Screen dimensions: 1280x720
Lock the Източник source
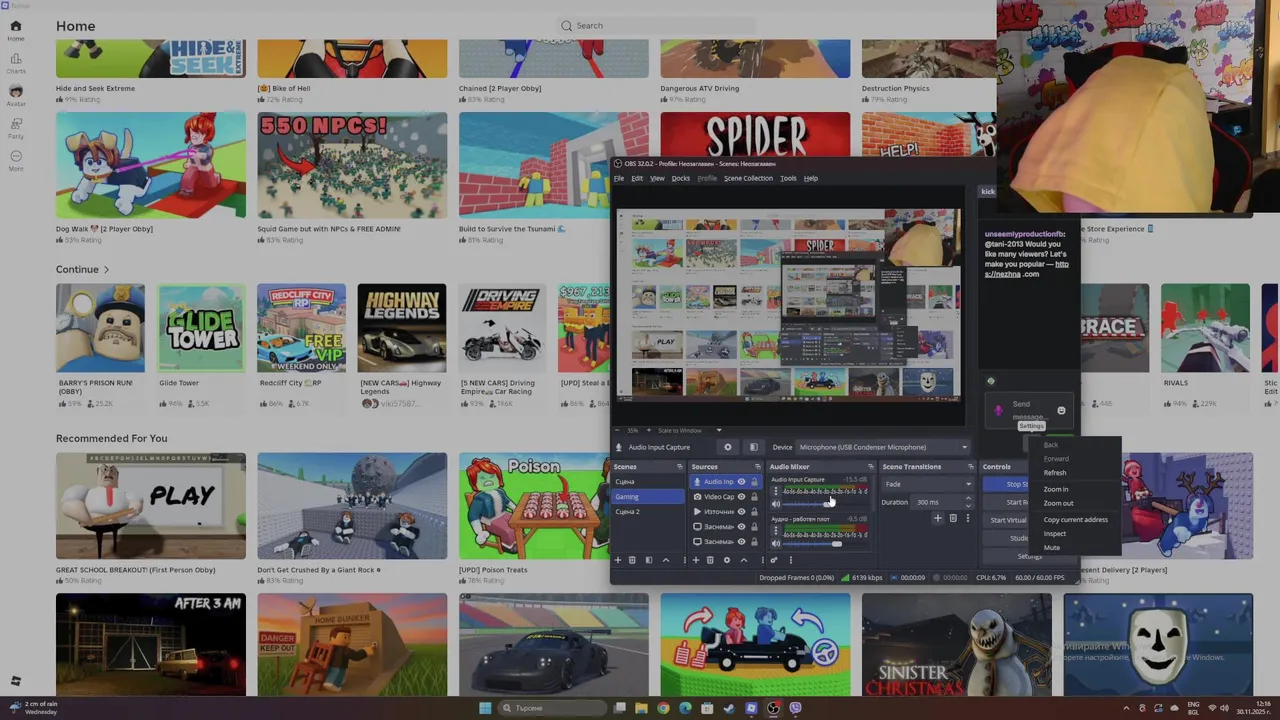click(754, 512)
